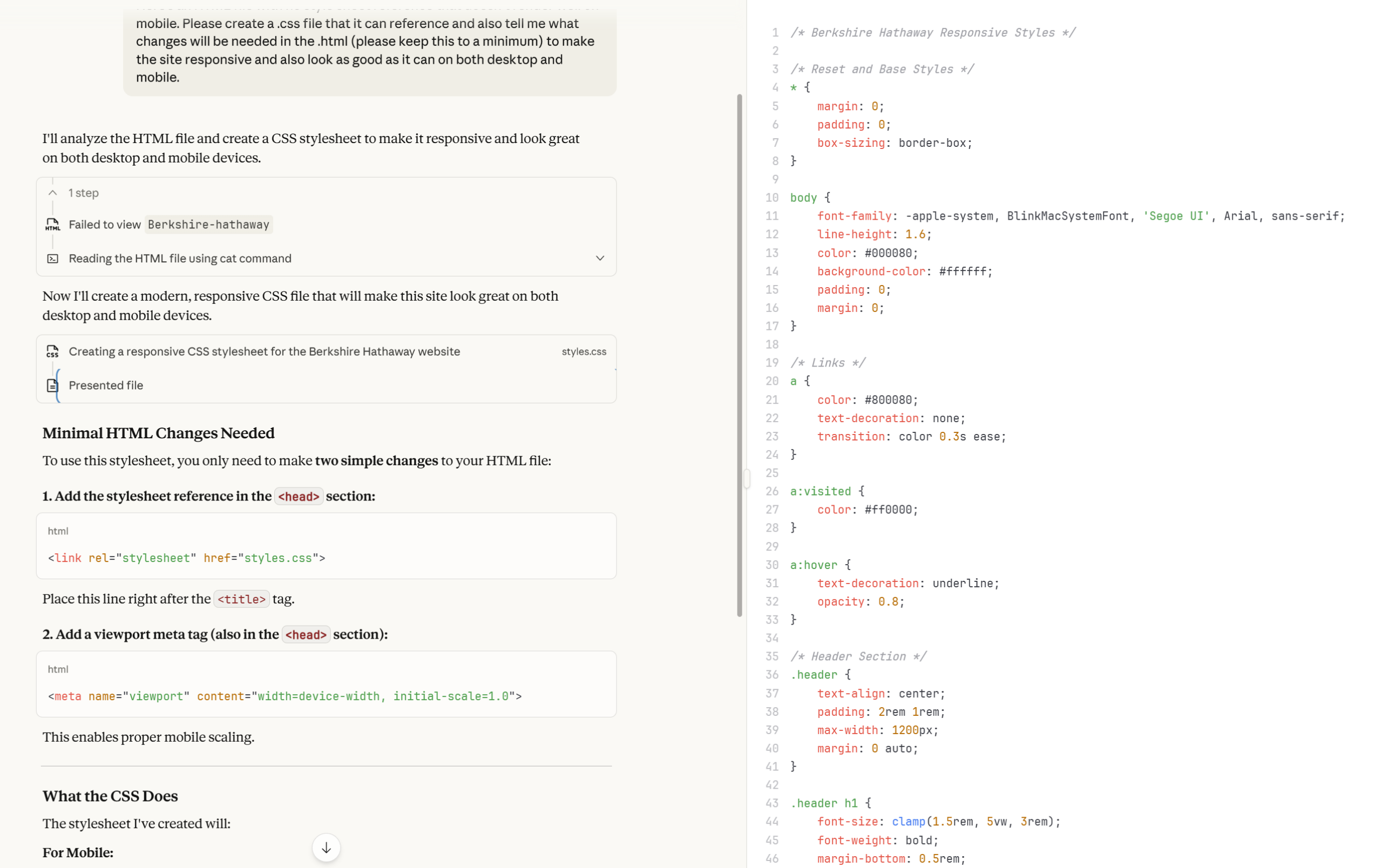
Task: Collapse the '1 step' chevron
Action: click(x=52, y=193)
